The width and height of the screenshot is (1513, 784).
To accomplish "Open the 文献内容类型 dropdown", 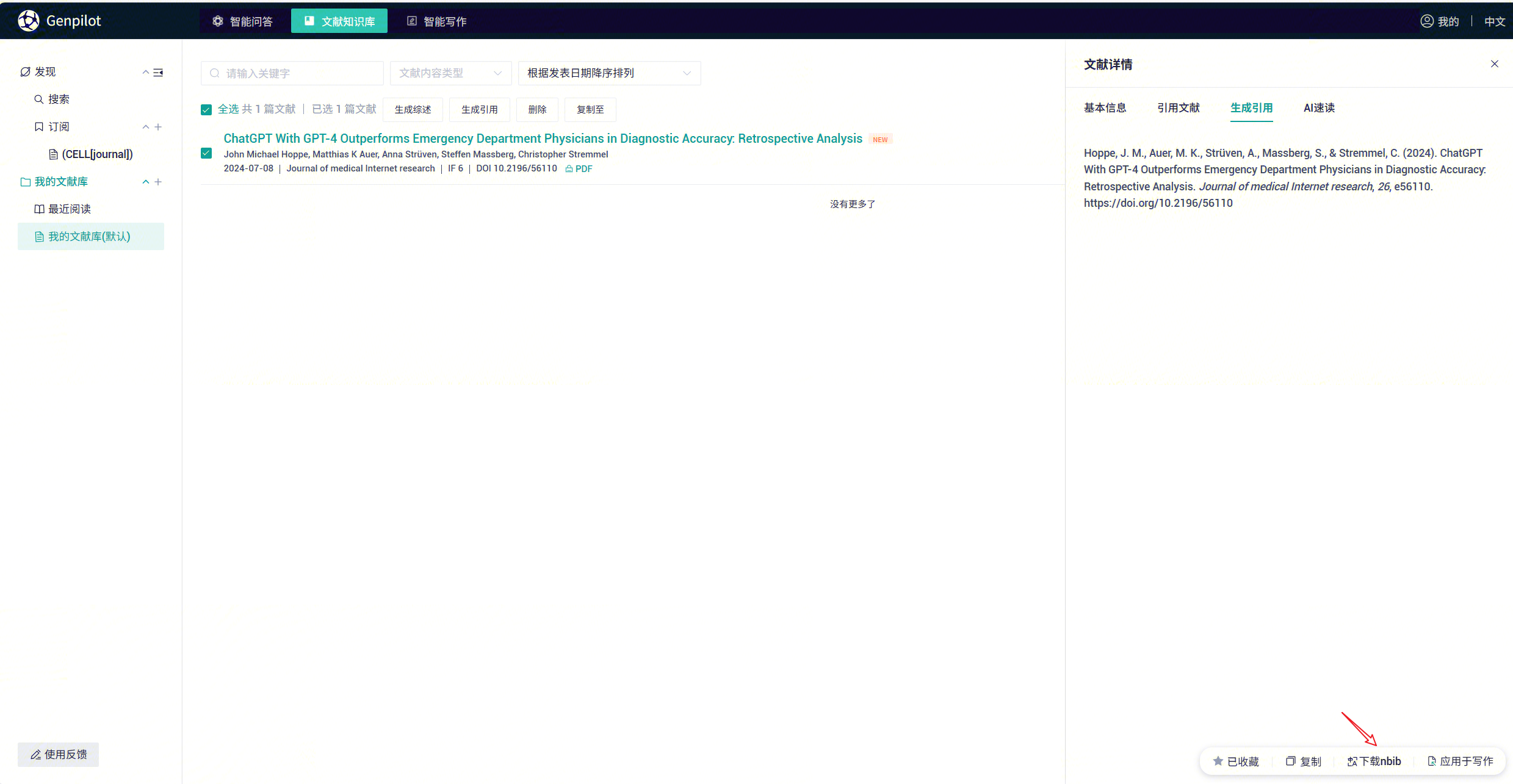I will (451, 73).
